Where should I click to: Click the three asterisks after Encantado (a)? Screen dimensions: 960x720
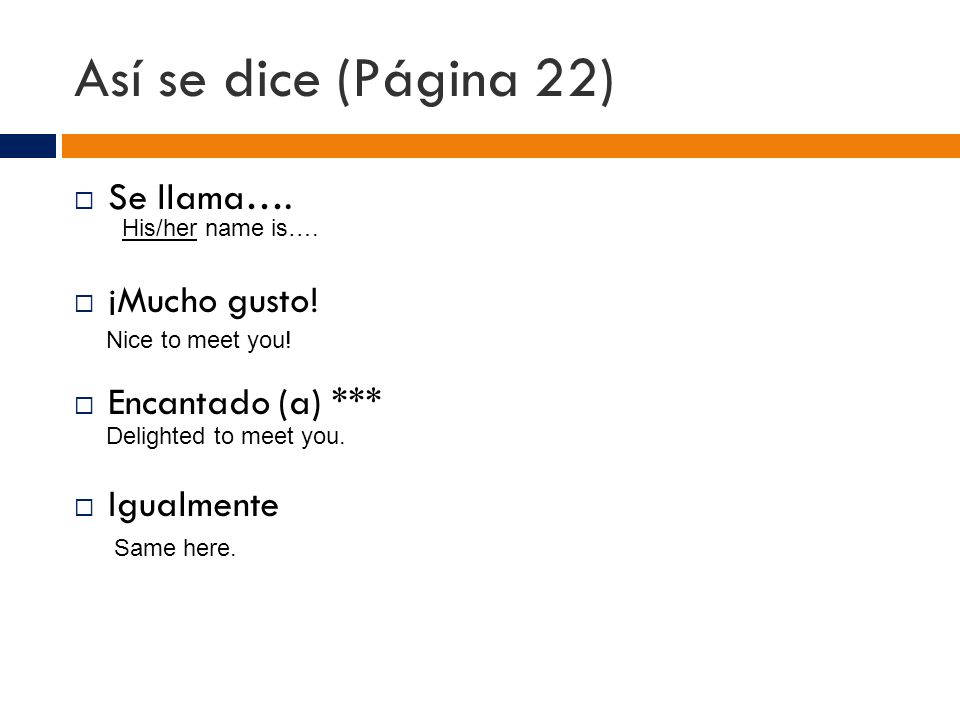pyautogui.click(x=356, y=396)
